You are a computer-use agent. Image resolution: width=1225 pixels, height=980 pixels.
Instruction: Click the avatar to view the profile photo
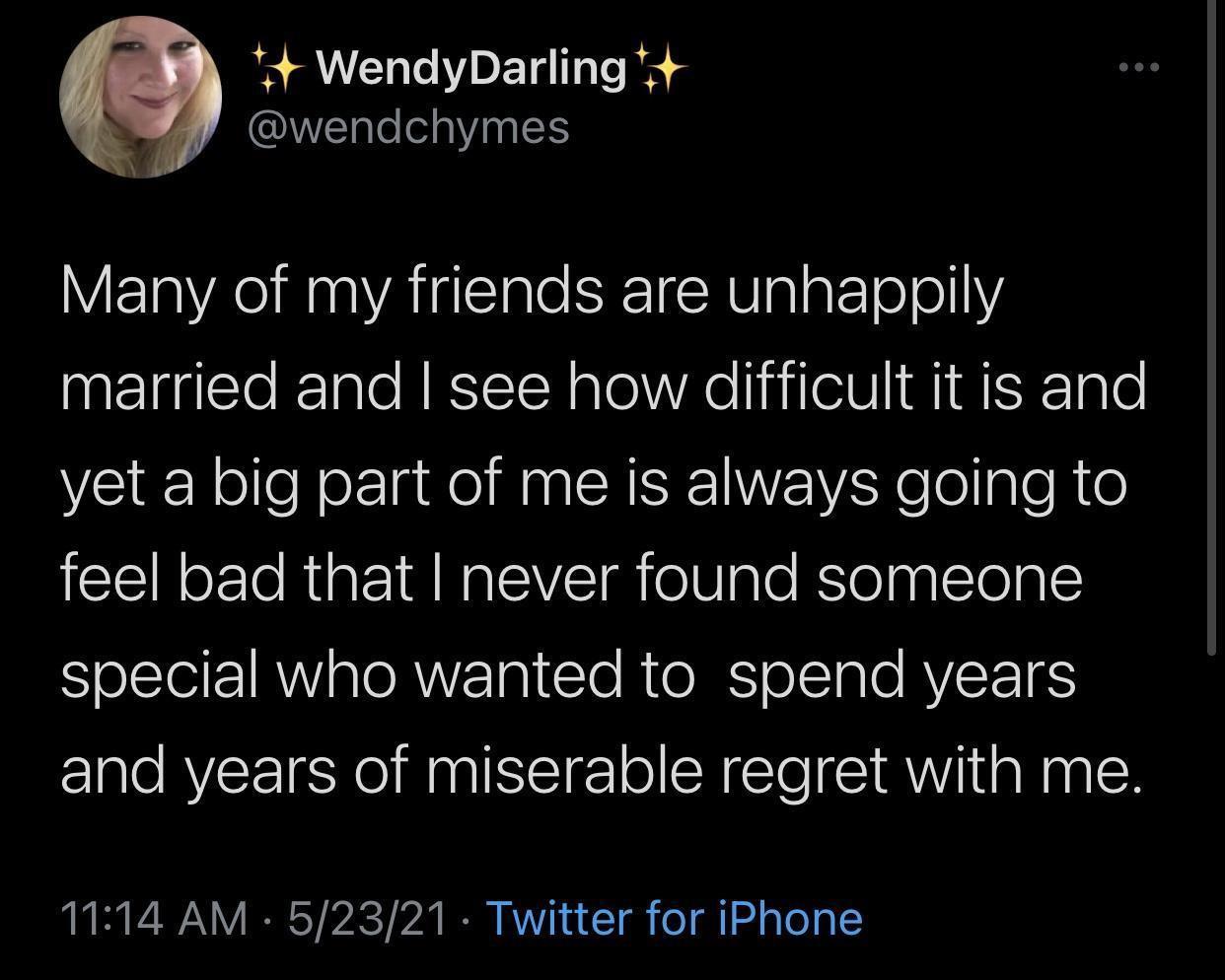point(142,97)
